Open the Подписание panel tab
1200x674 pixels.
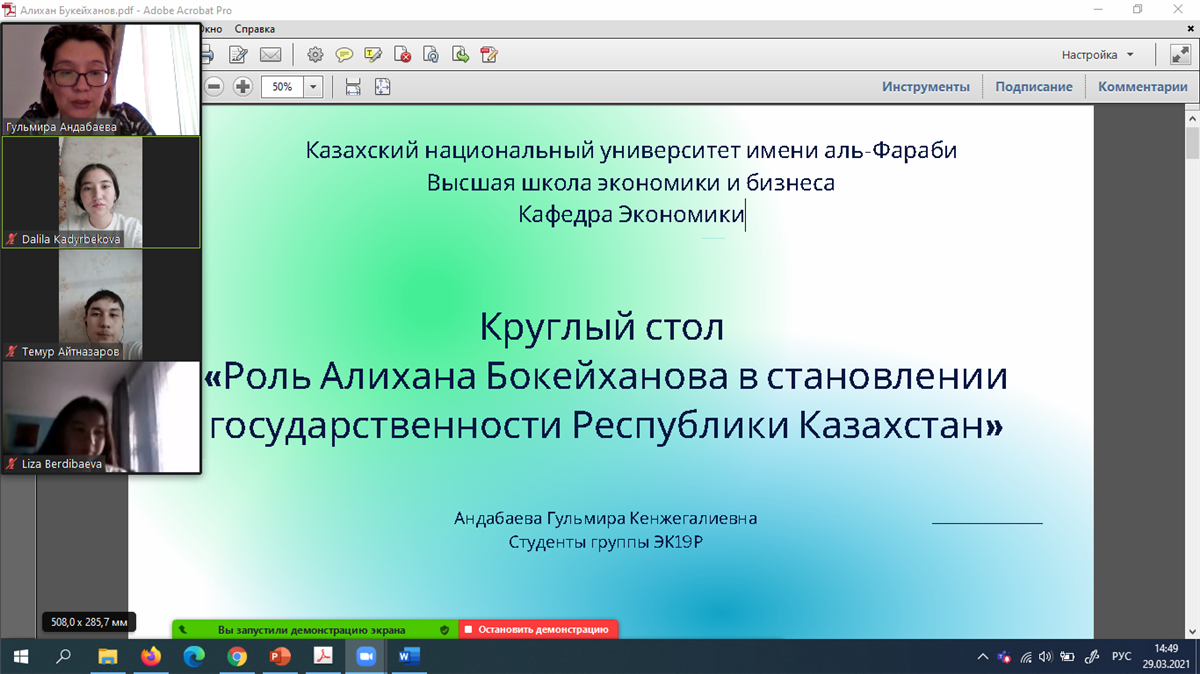[x=1033, y=87]
